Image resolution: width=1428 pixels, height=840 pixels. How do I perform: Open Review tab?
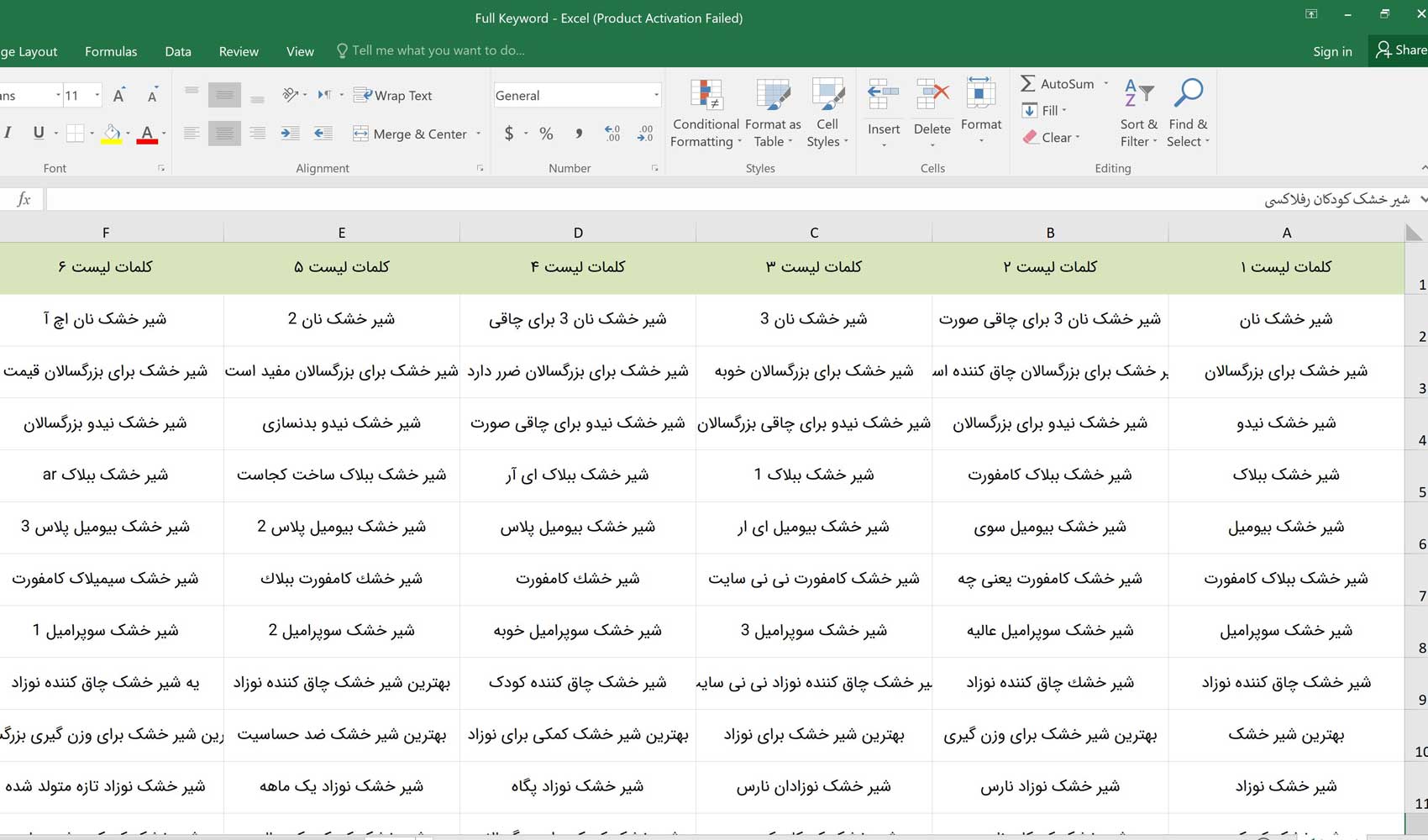pyautogui.click(x=239, y=51)
